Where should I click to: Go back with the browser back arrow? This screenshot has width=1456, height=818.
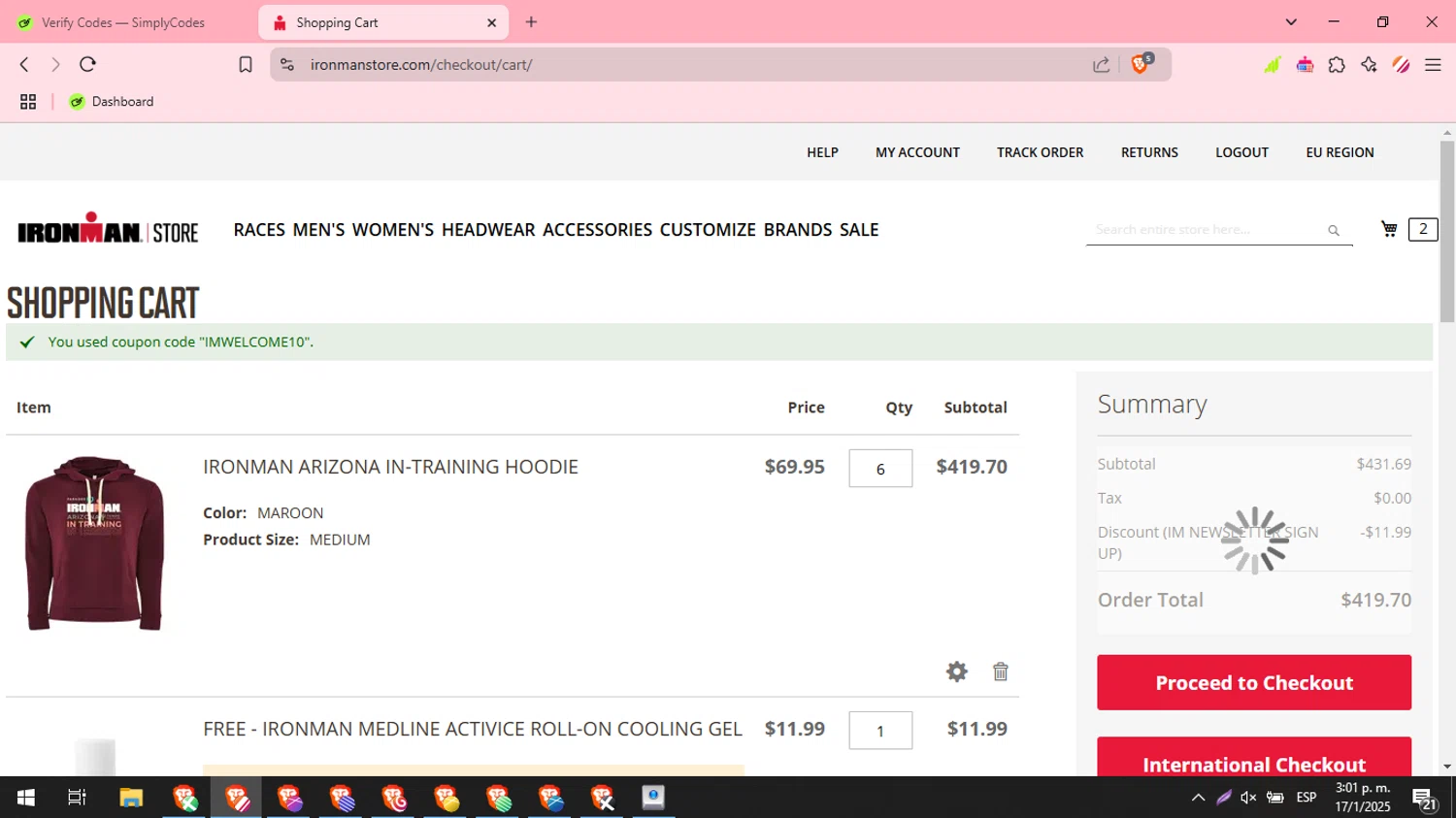click(24, 65)
